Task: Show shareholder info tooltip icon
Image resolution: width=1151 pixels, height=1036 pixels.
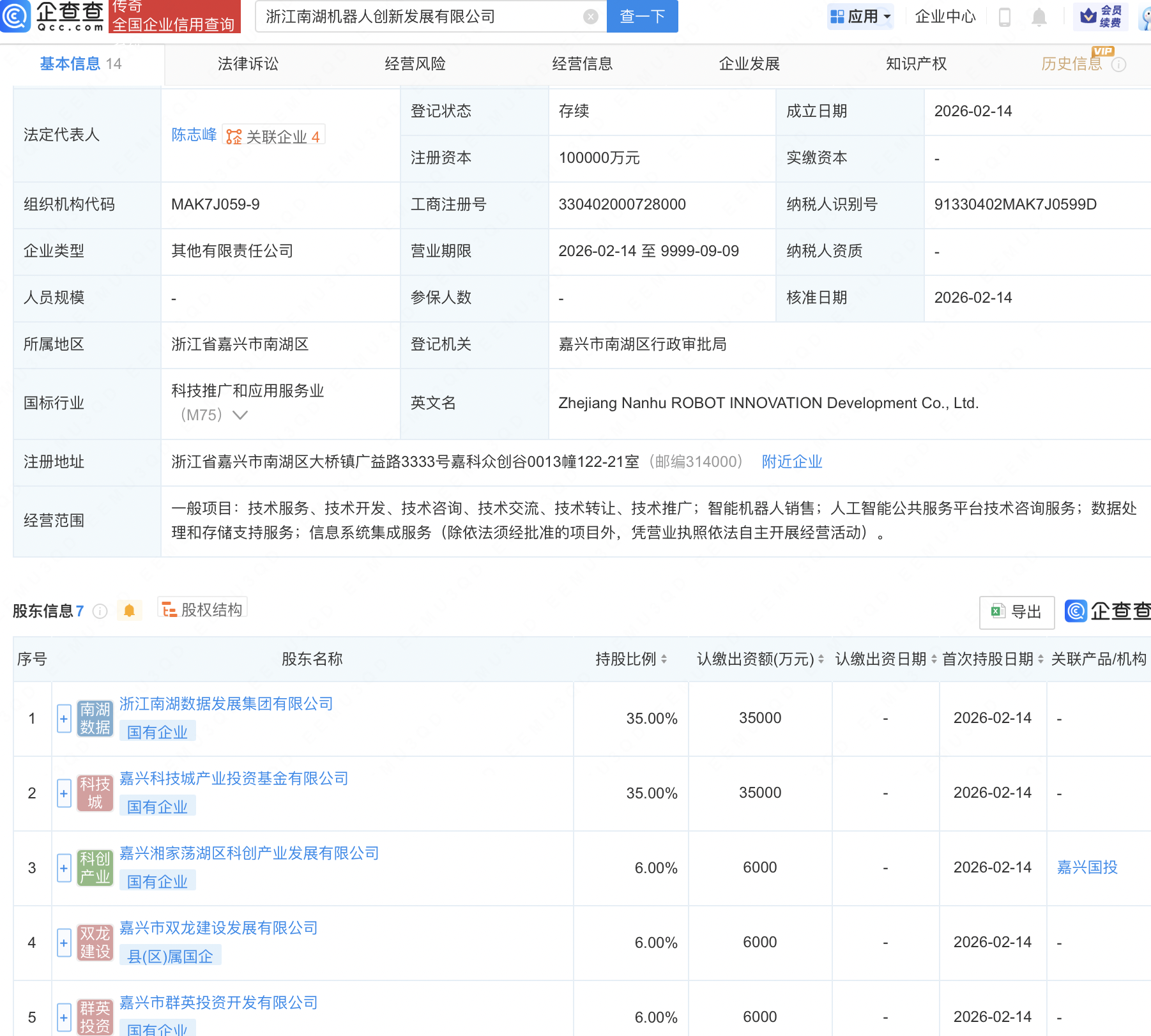Action: click(100, 611)
